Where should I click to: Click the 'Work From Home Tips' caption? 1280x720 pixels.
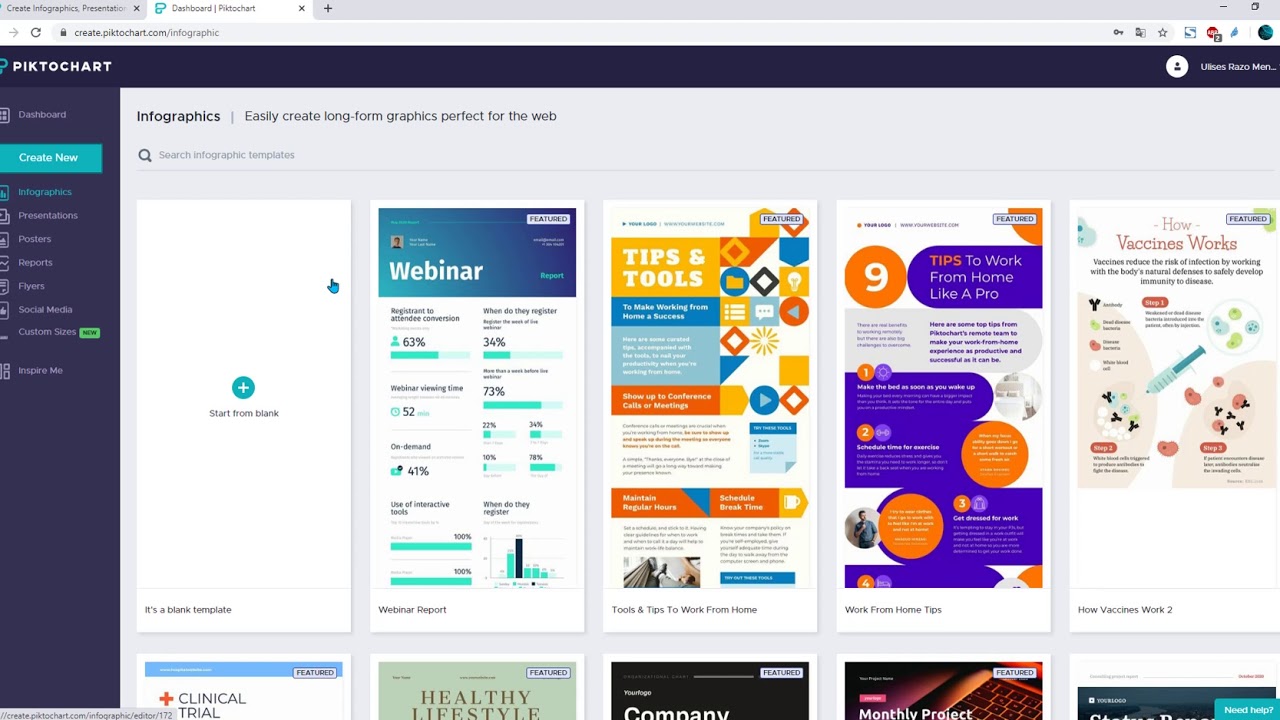[893, 610]
